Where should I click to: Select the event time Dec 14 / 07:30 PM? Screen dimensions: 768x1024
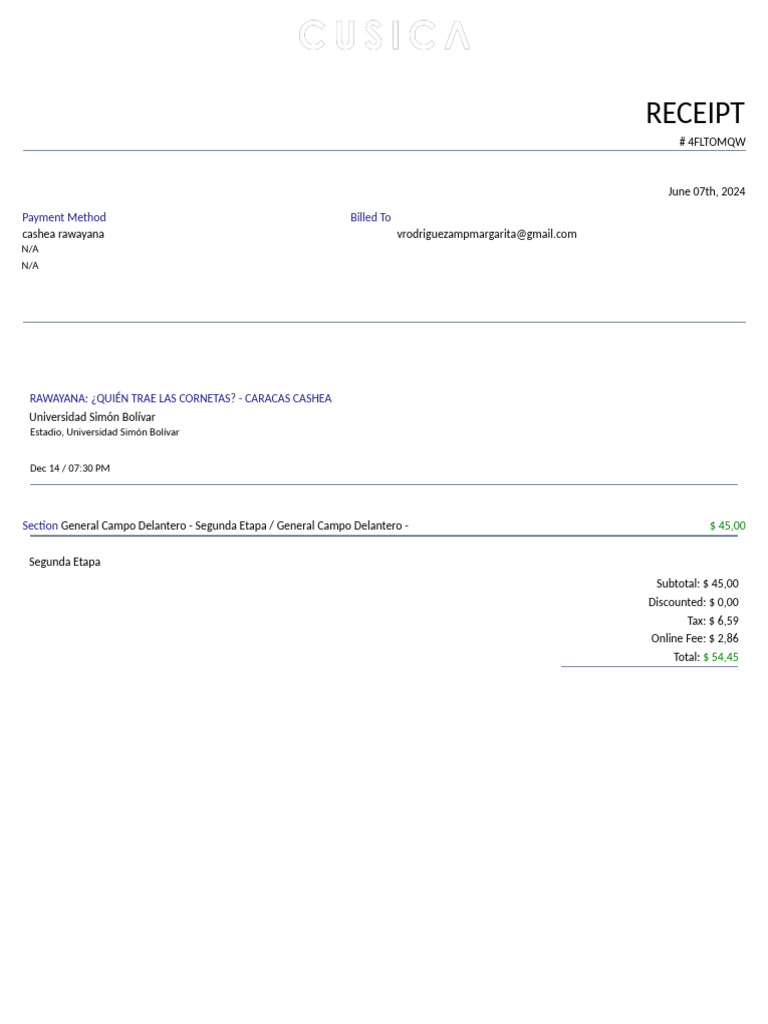(70, 468)
